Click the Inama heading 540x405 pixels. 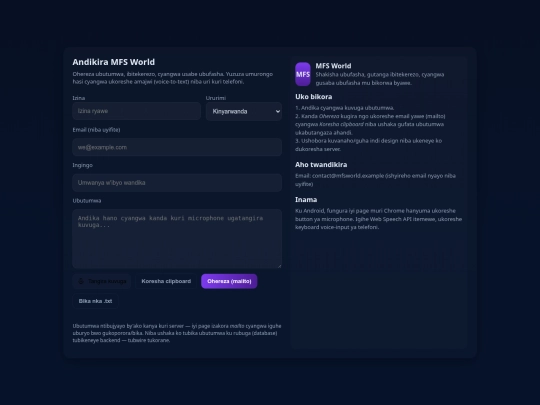click(306, 200)
